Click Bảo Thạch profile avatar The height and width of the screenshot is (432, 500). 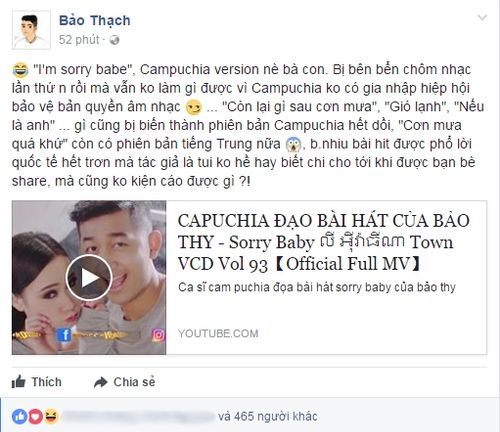coord(31,30)
